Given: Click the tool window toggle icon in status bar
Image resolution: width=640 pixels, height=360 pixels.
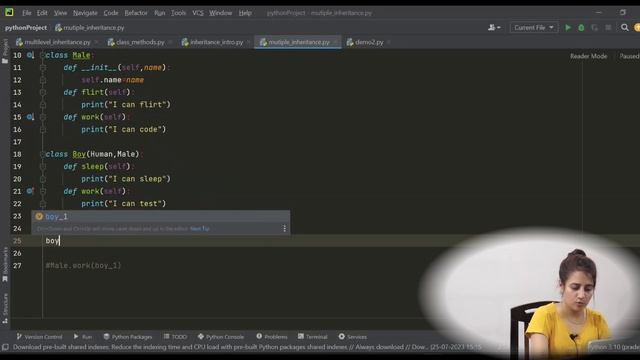Looking at the screenshot, I should [5, 347].
